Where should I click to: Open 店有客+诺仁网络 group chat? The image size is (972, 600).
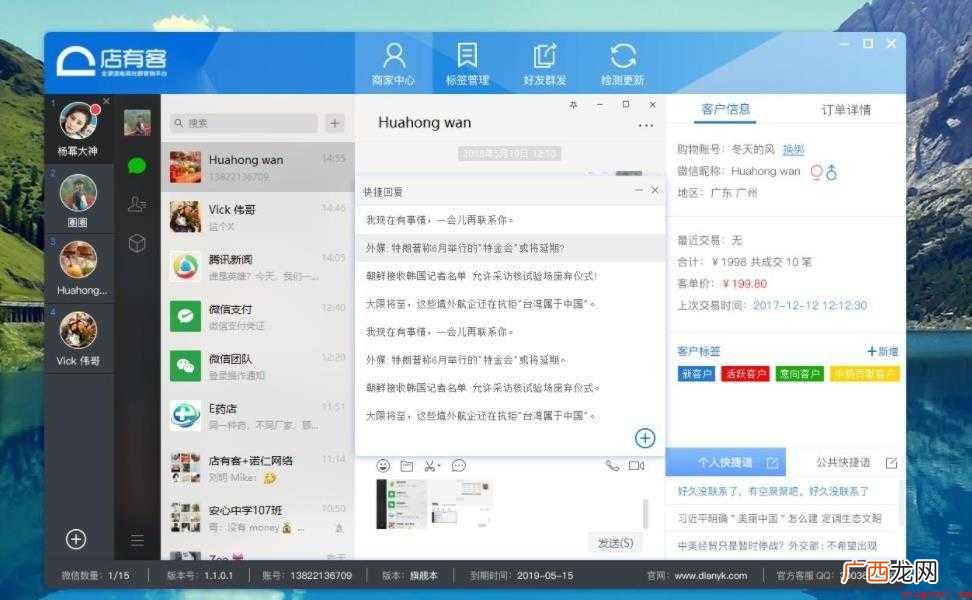[x=258, y=468]
